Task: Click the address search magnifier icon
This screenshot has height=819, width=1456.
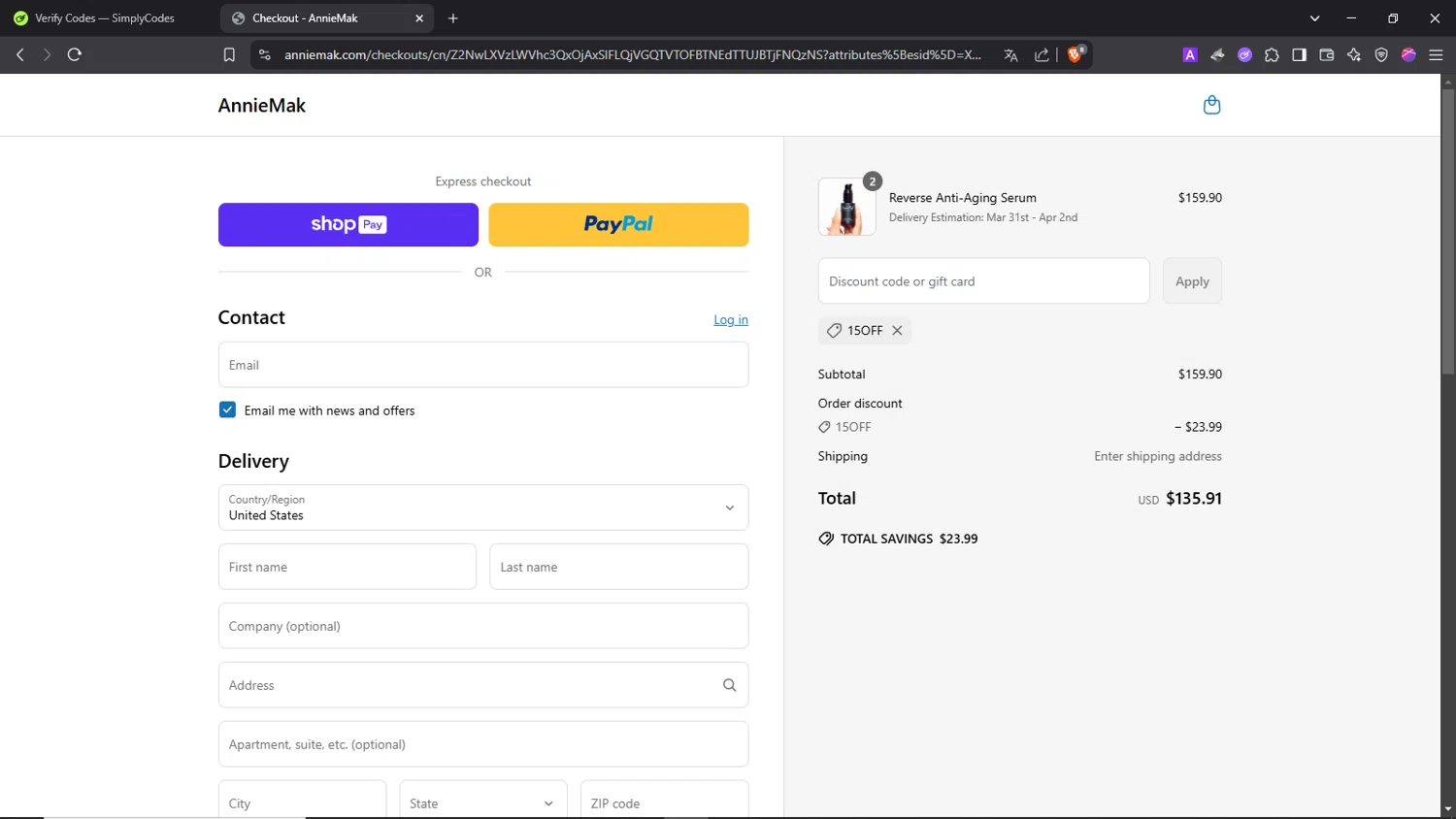Action: 730,685
